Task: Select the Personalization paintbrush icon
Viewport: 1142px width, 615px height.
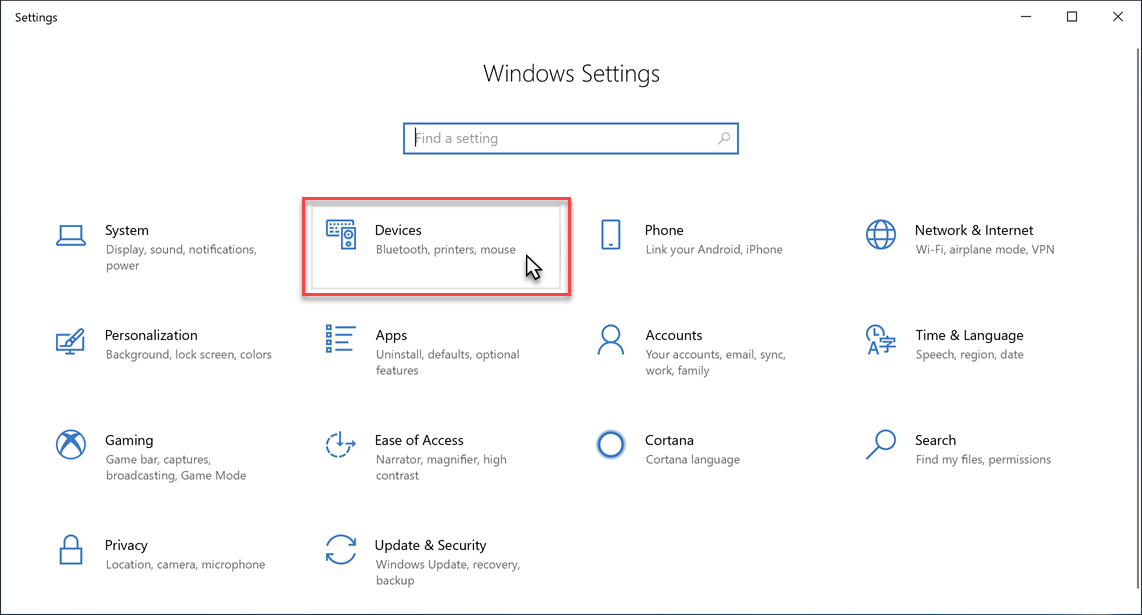Action: (71, 341)
